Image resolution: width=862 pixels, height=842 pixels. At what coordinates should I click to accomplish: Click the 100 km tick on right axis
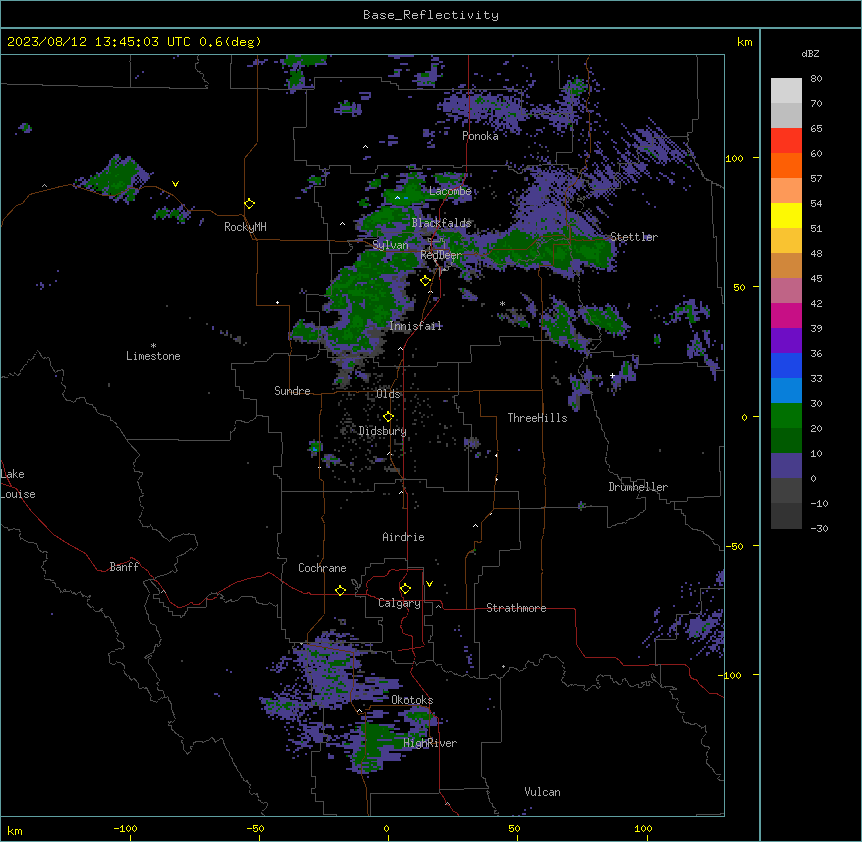734,158
